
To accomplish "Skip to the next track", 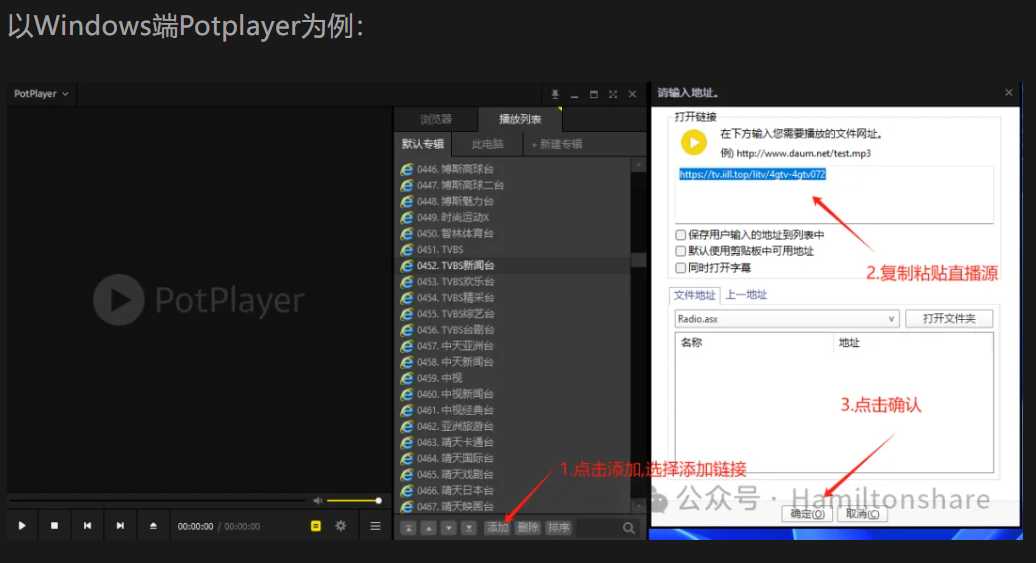I will pyautogui.click(x=120, y=526).
